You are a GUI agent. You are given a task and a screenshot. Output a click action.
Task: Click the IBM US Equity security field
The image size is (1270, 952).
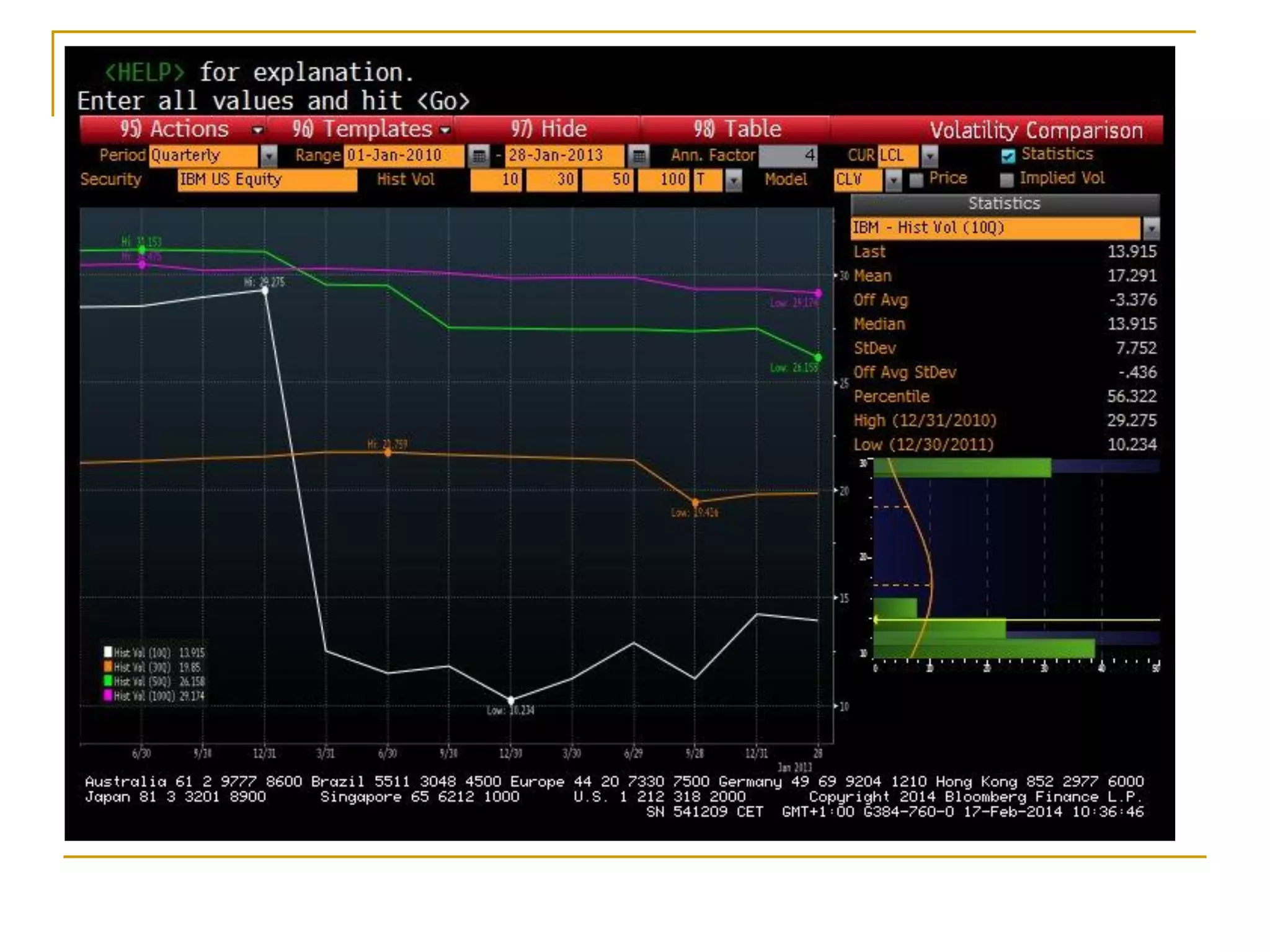coord(267,180)
